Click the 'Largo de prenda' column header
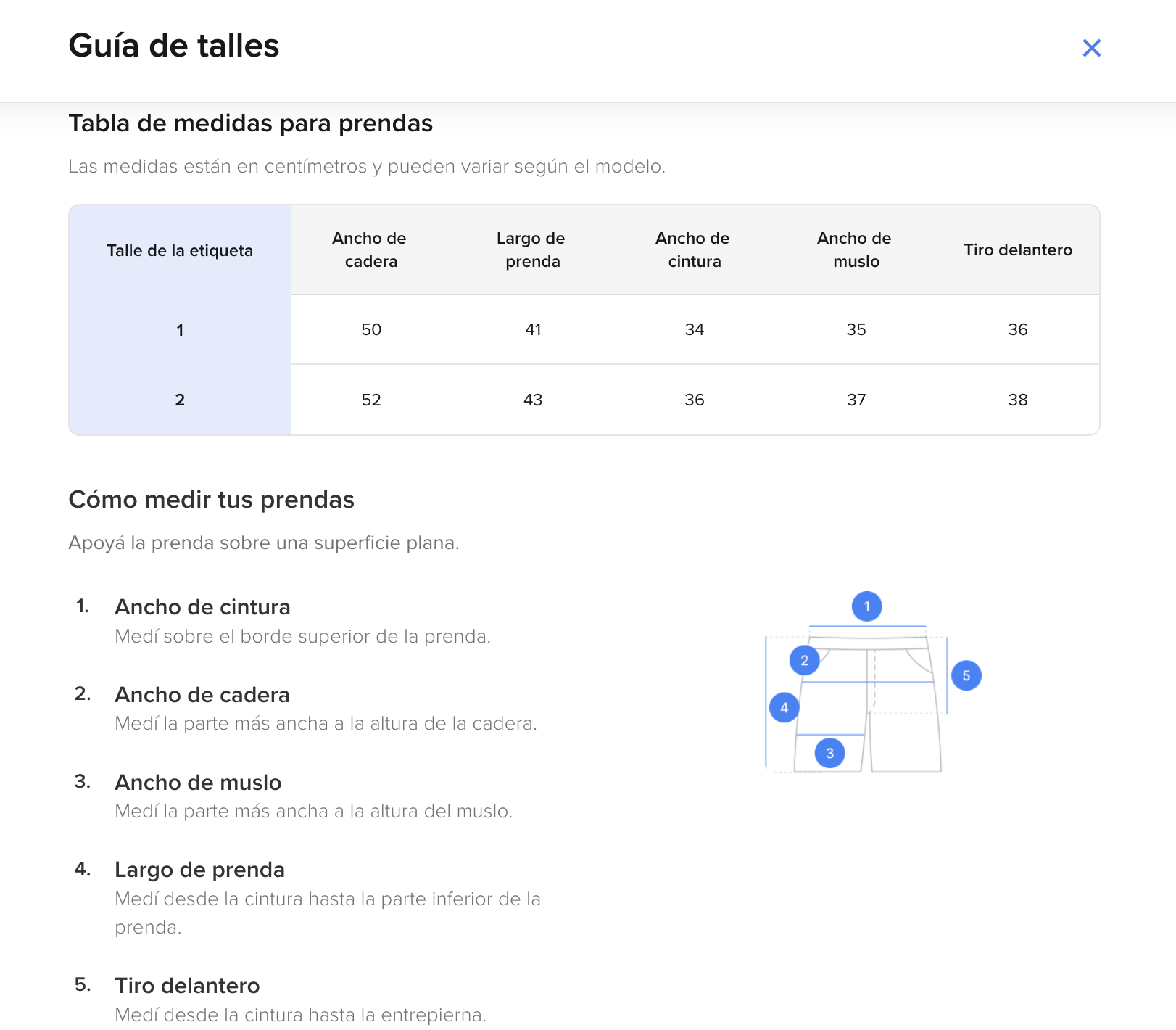The height and width of the screenshot is (1030, 1176). pos(532,250)
